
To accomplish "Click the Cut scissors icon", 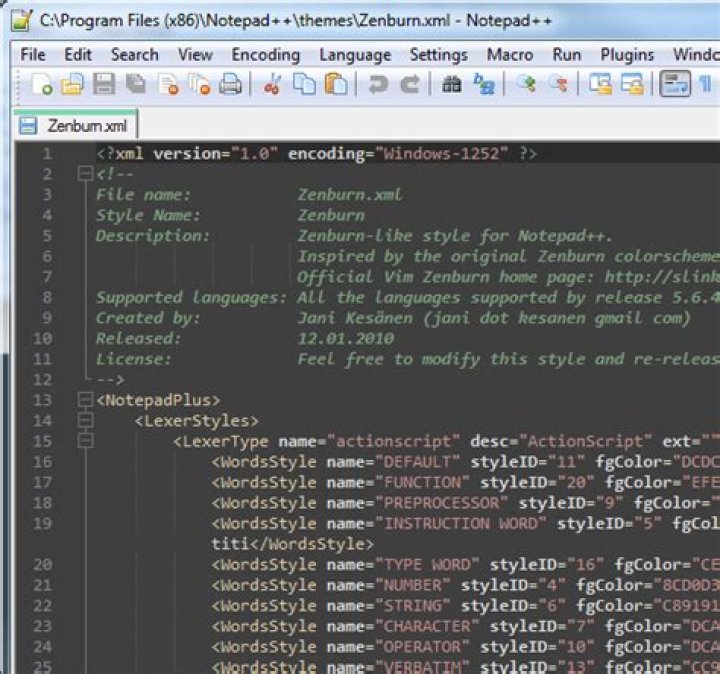I will pyautogui.click(x=272, y=84).
